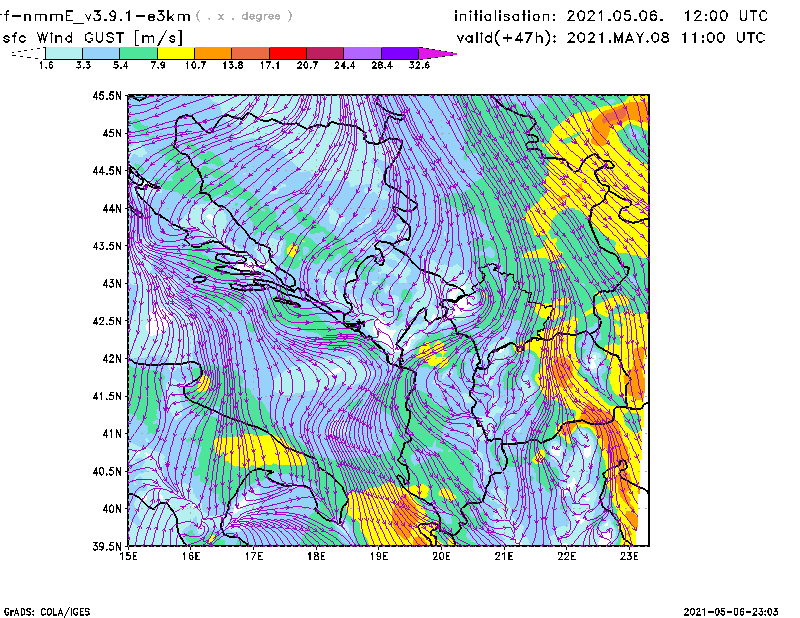Click the initialisation time '12:00 UTC'

click(726, 16)
